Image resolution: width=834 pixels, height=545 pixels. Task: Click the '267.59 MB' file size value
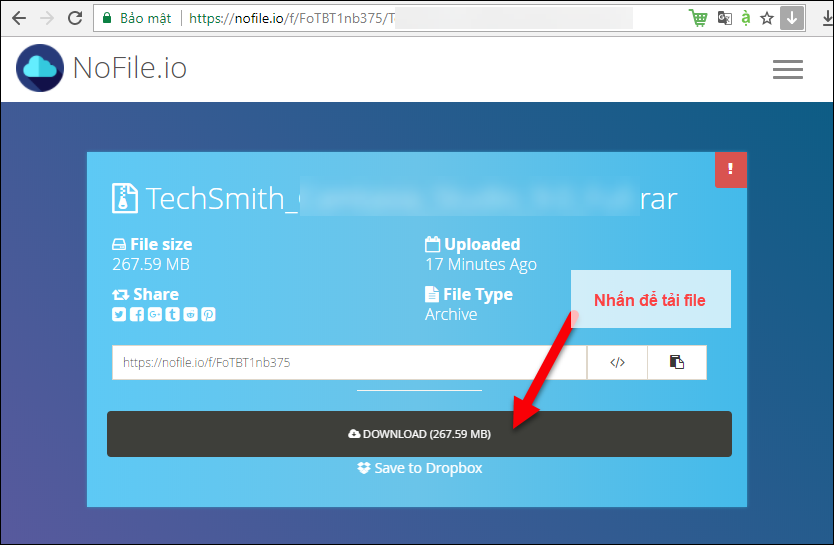(151, 264)
